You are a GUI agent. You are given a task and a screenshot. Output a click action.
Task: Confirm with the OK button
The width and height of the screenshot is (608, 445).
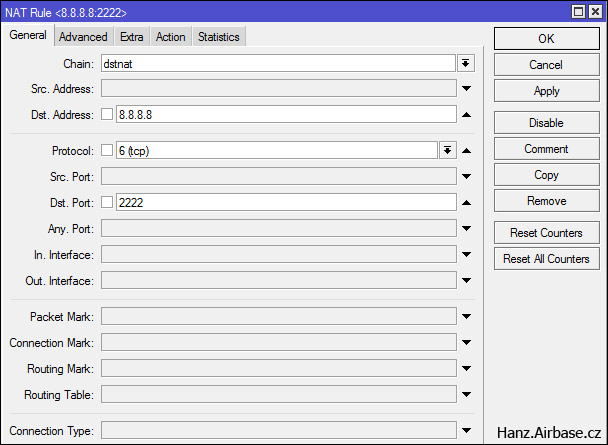tap(547, 38)
